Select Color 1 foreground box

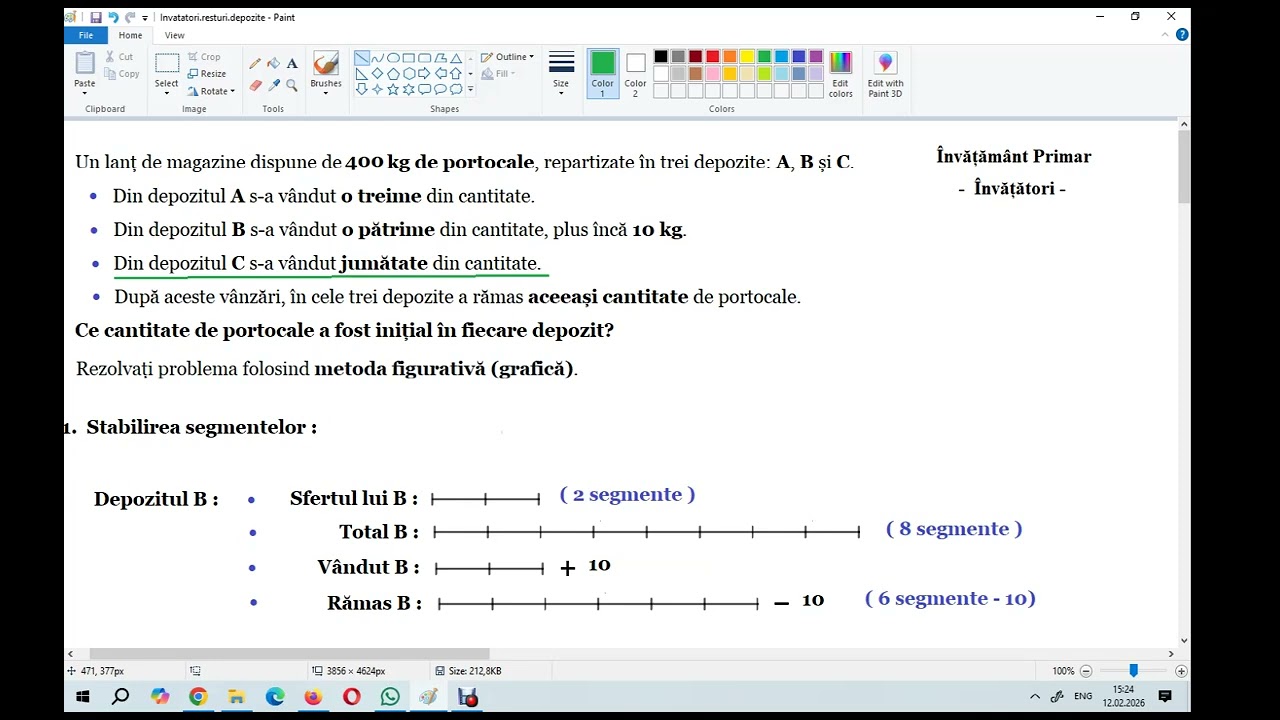pyautogui.click(x=602, y=74)
